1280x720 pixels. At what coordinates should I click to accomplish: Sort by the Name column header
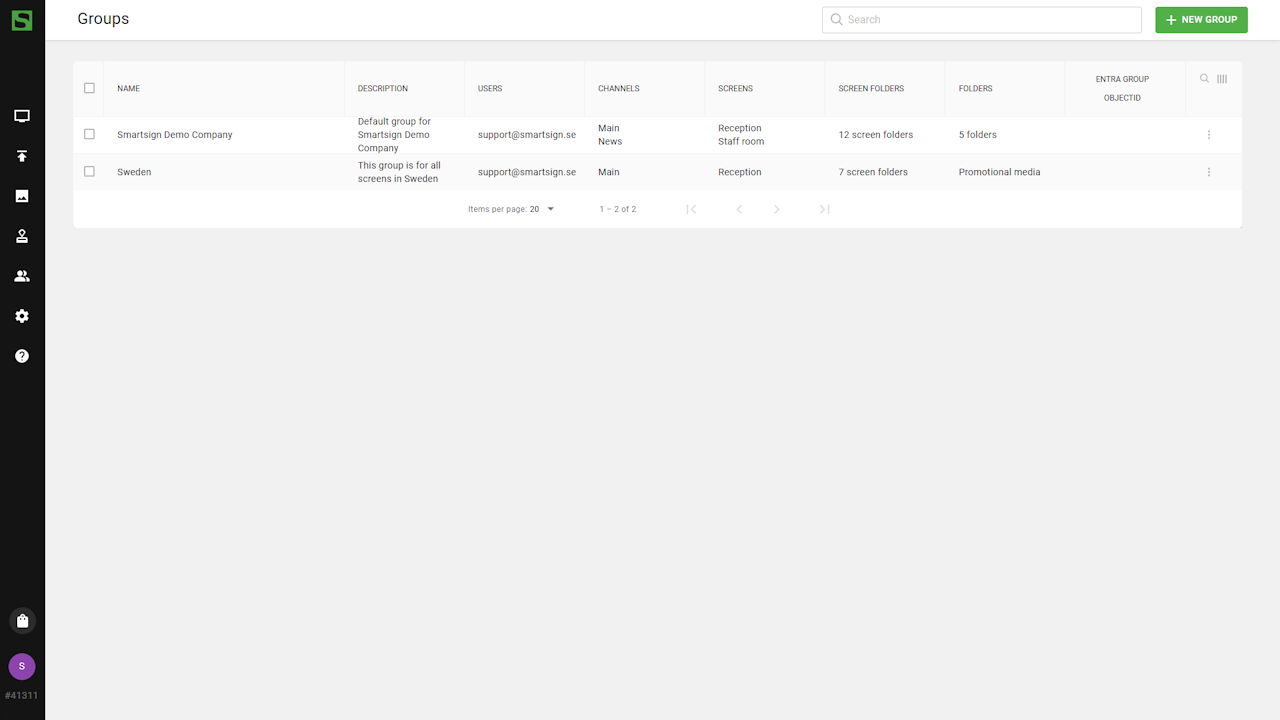(128, 88)
